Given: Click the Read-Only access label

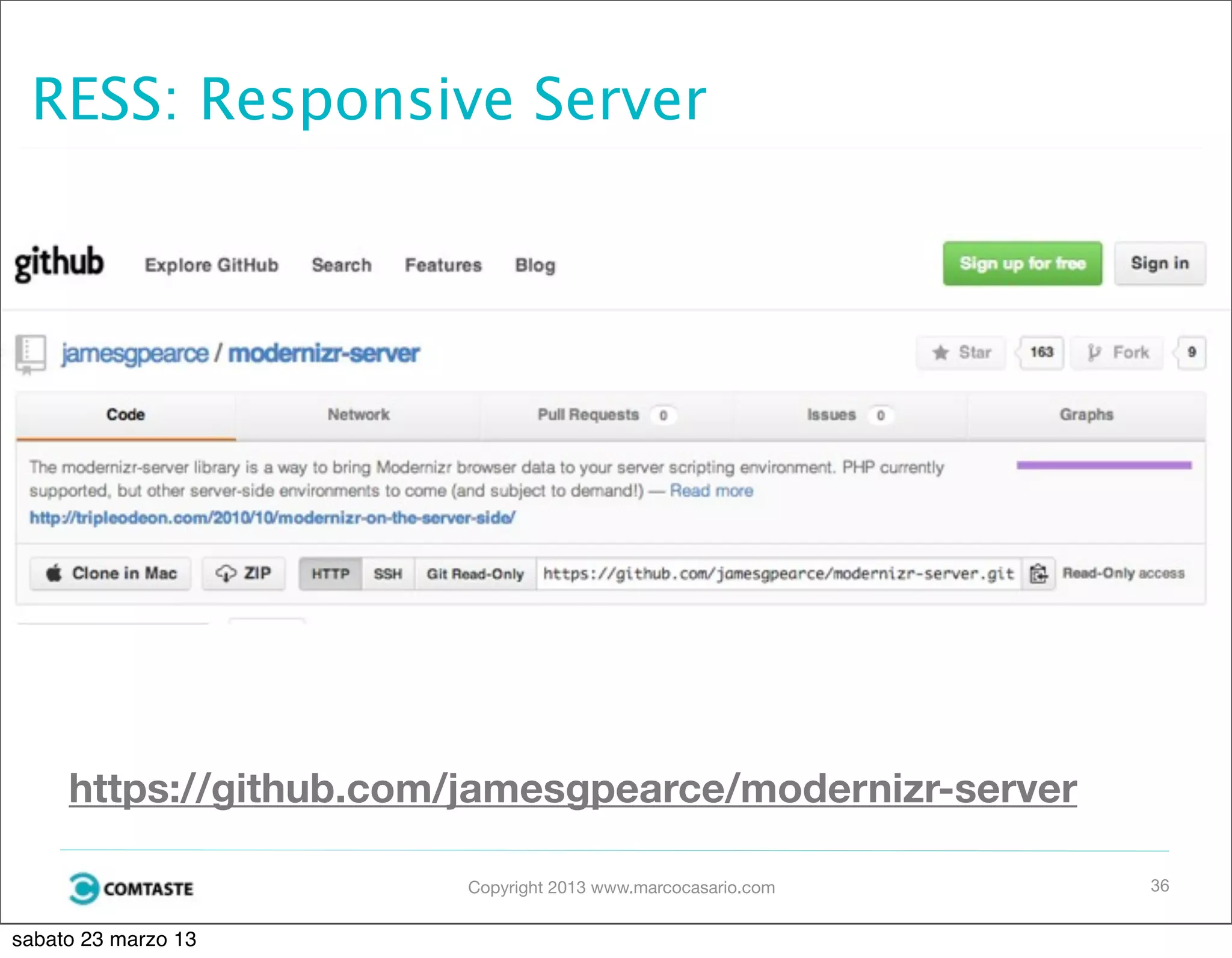Looking at the screenshot, I should (1124, 573).
